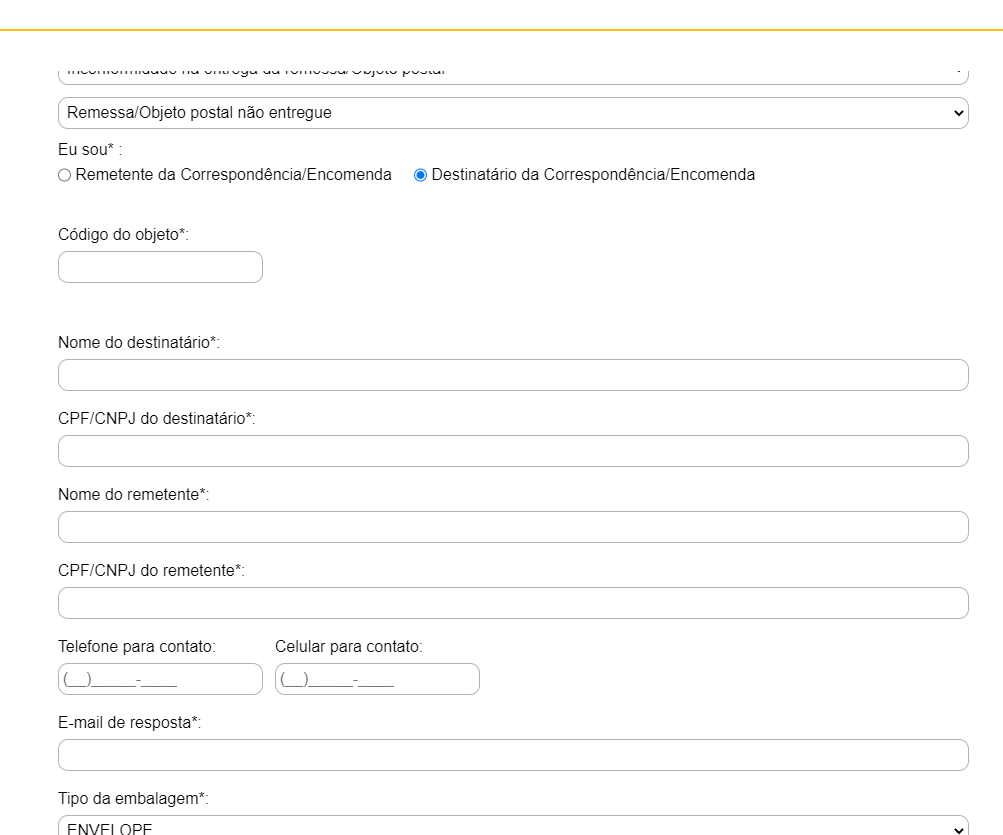Click the 'CPF/CNPJ do remetente*:' label
Viewport: 1003px width, 835px height.
click(x=152, y=571)
